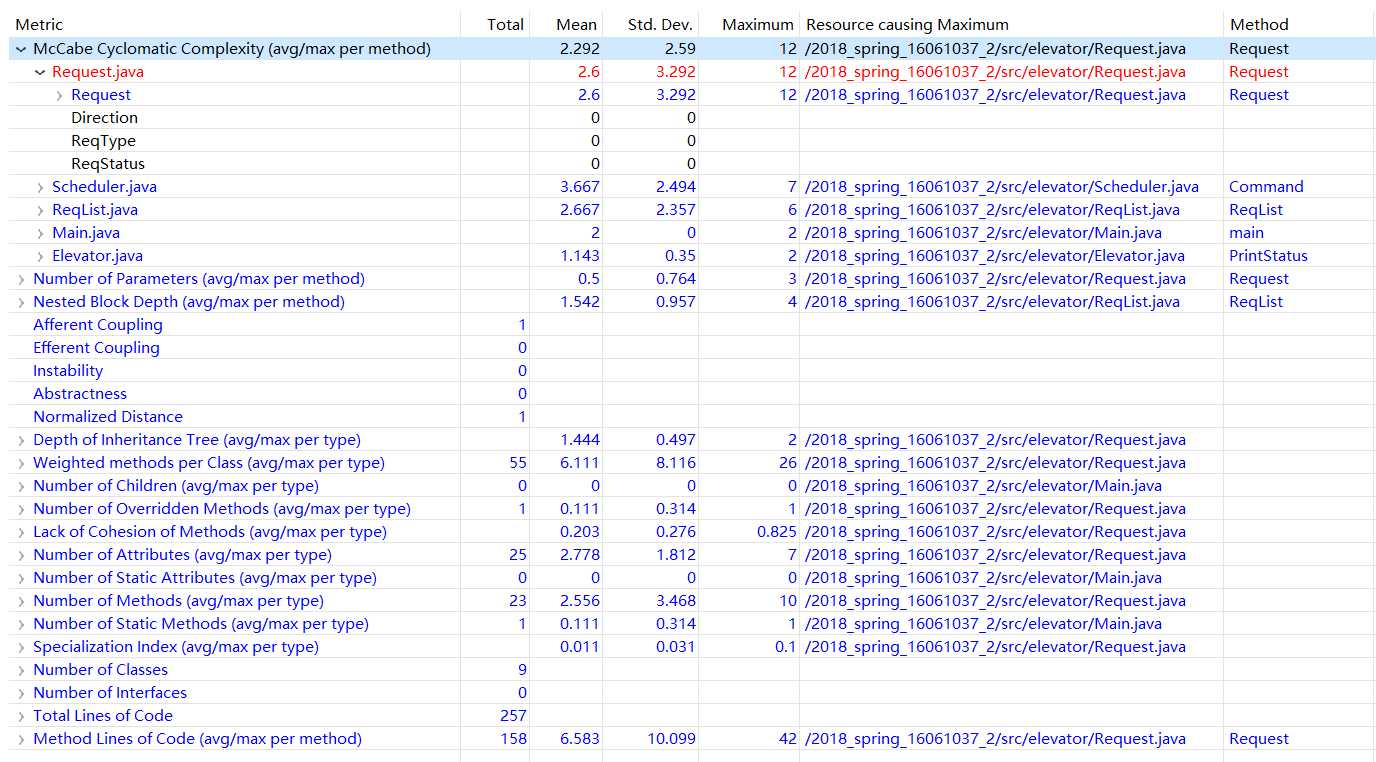Click Scheduler.java mean value 3.667

click(x=580, y=187)
